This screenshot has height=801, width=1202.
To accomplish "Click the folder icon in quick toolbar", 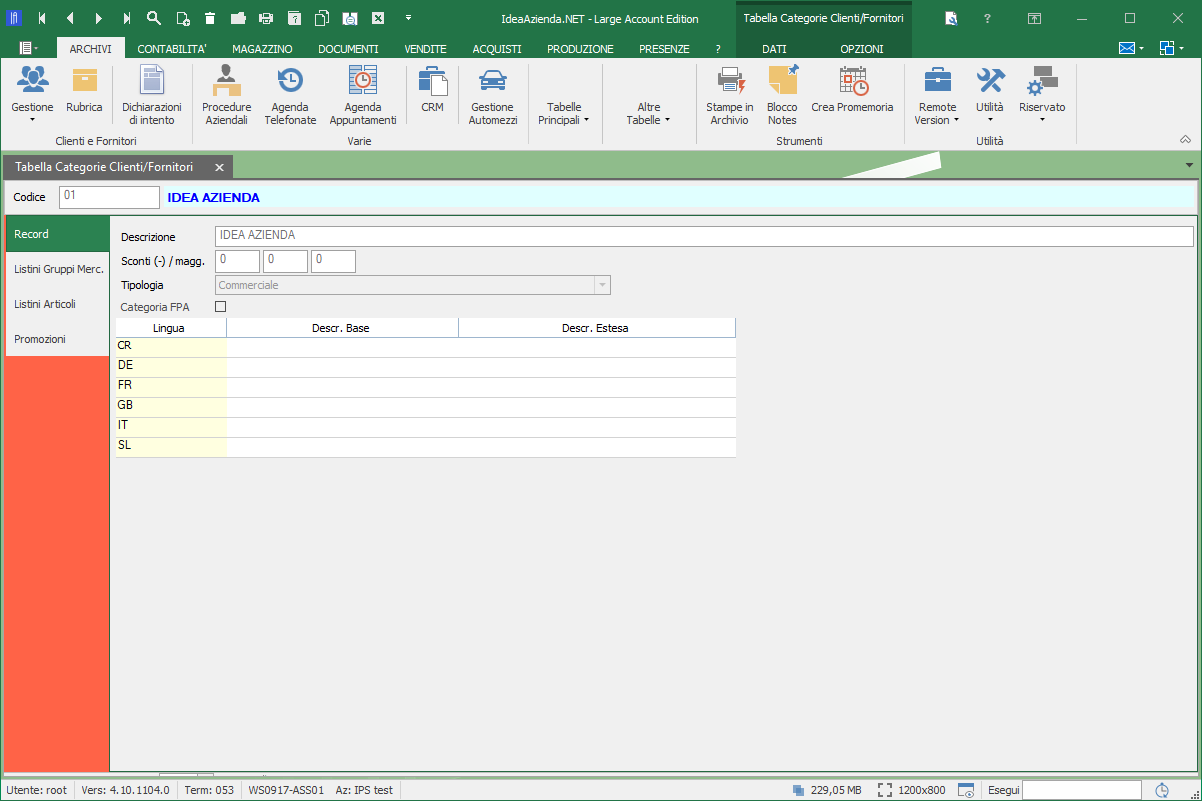I will tap(238, 18).
